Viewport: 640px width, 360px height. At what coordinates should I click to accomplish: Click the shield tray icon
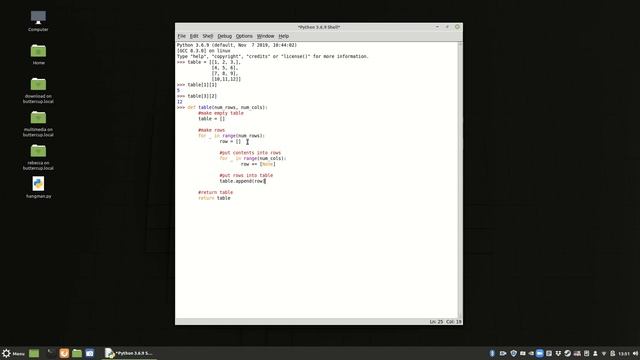(513, 353)
